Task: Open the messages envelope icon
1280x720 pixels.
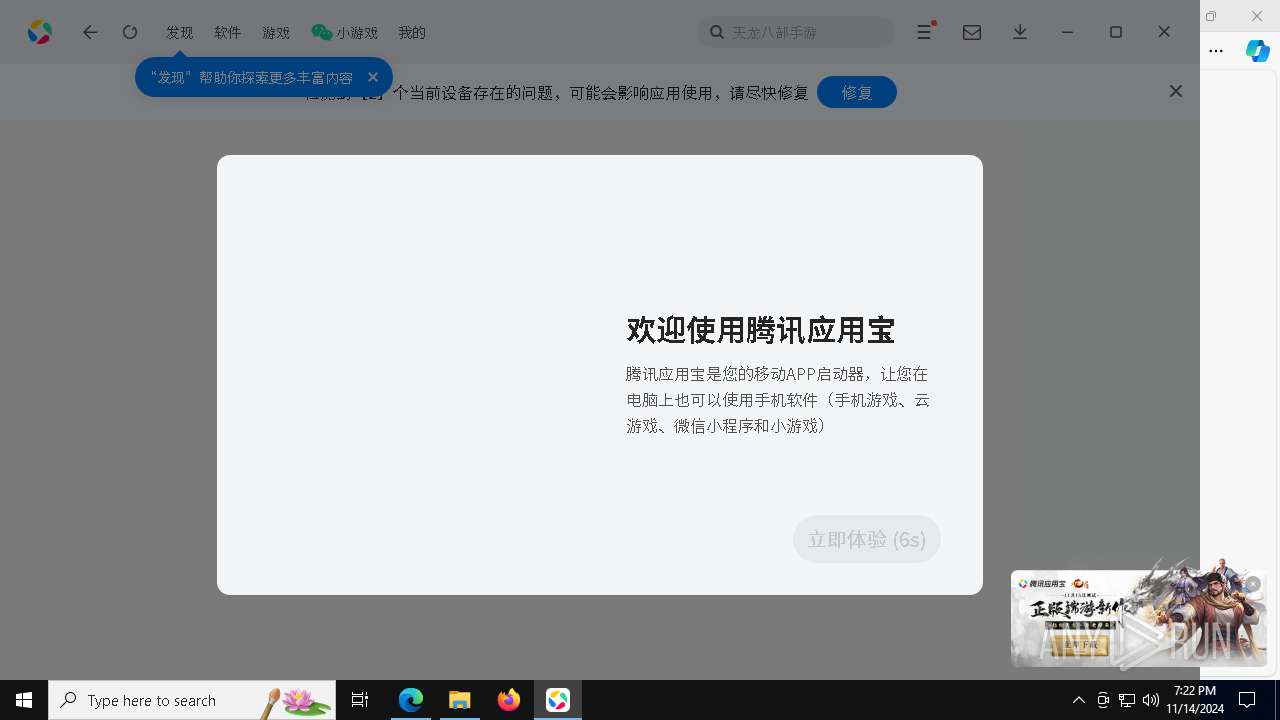Action: (972, 32)
